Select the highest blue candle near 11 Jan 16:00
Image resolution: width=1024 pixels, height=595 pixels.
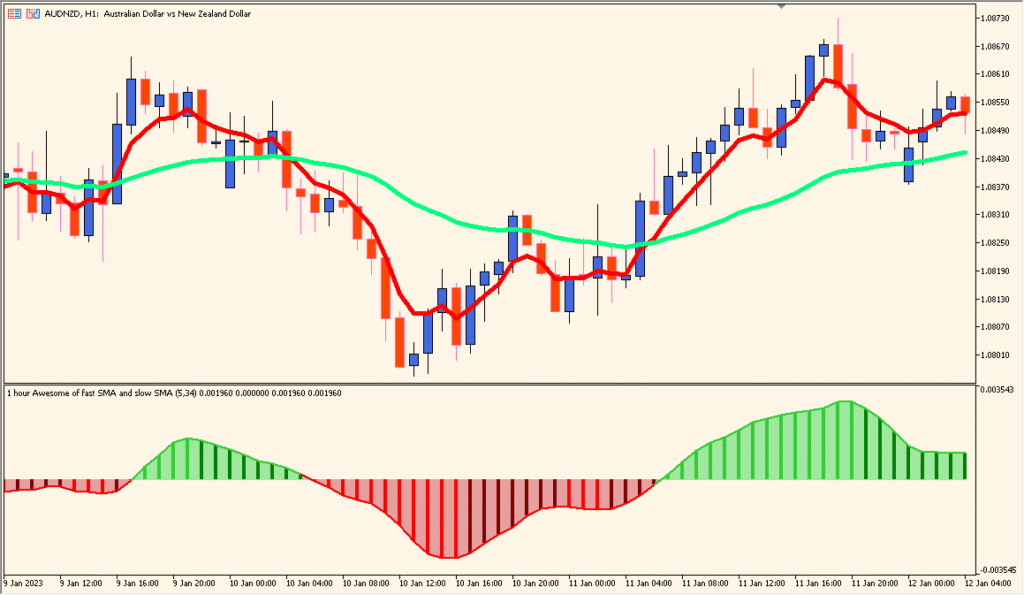(825, 55)
